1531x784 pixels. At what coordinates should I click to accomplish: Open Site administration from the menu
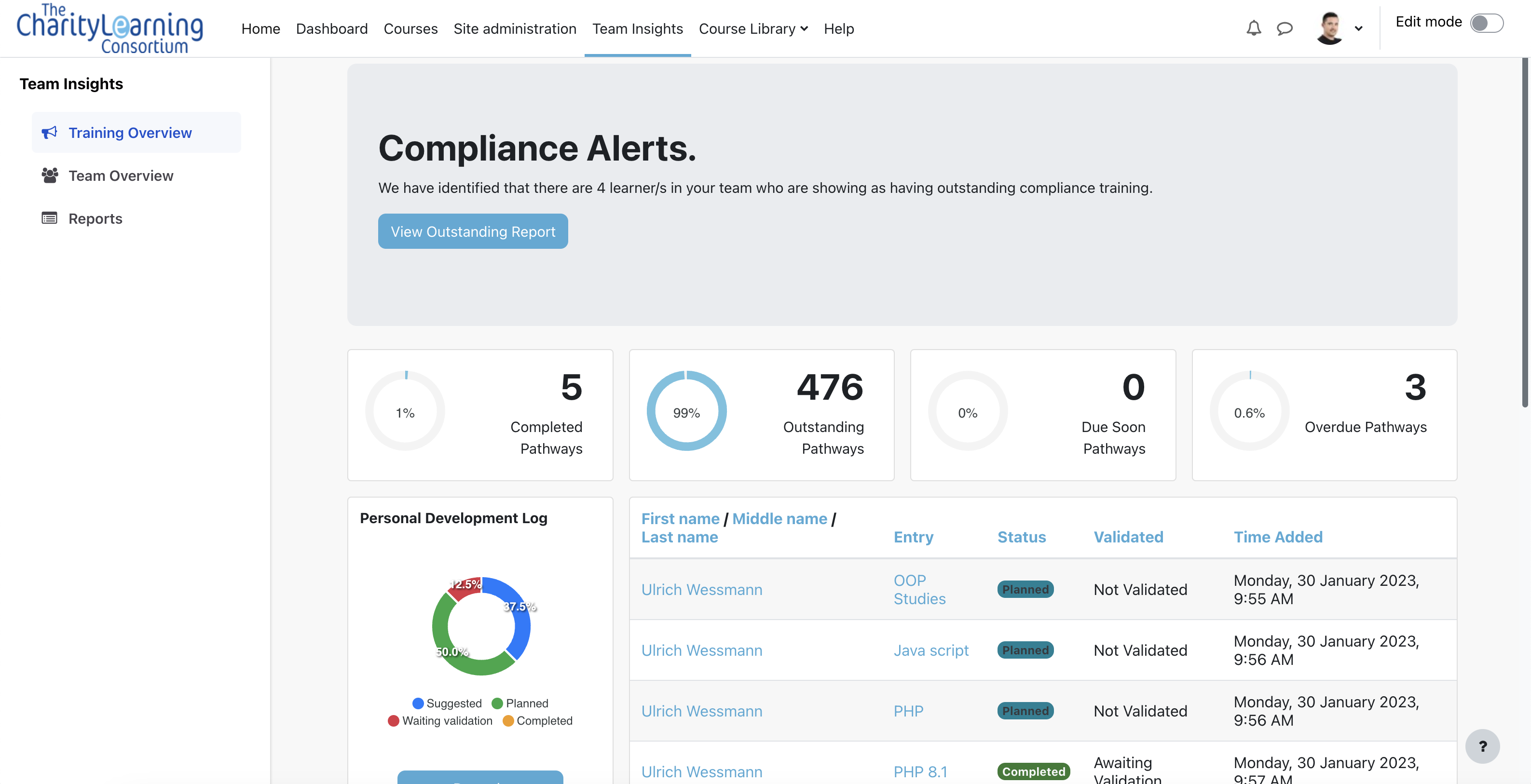515,28
